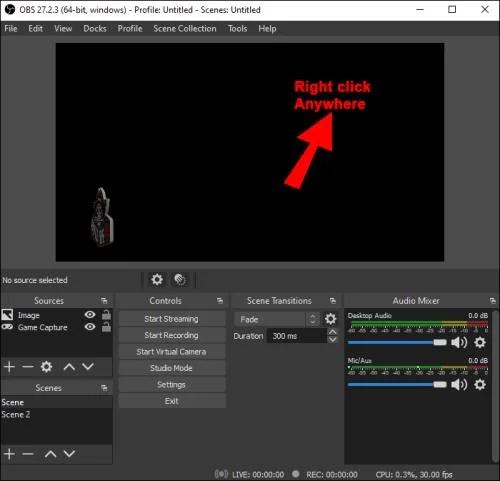Mute Desktop Audio speaker icon
Viewport: 500px width, 481px height.
click(459, 342)
